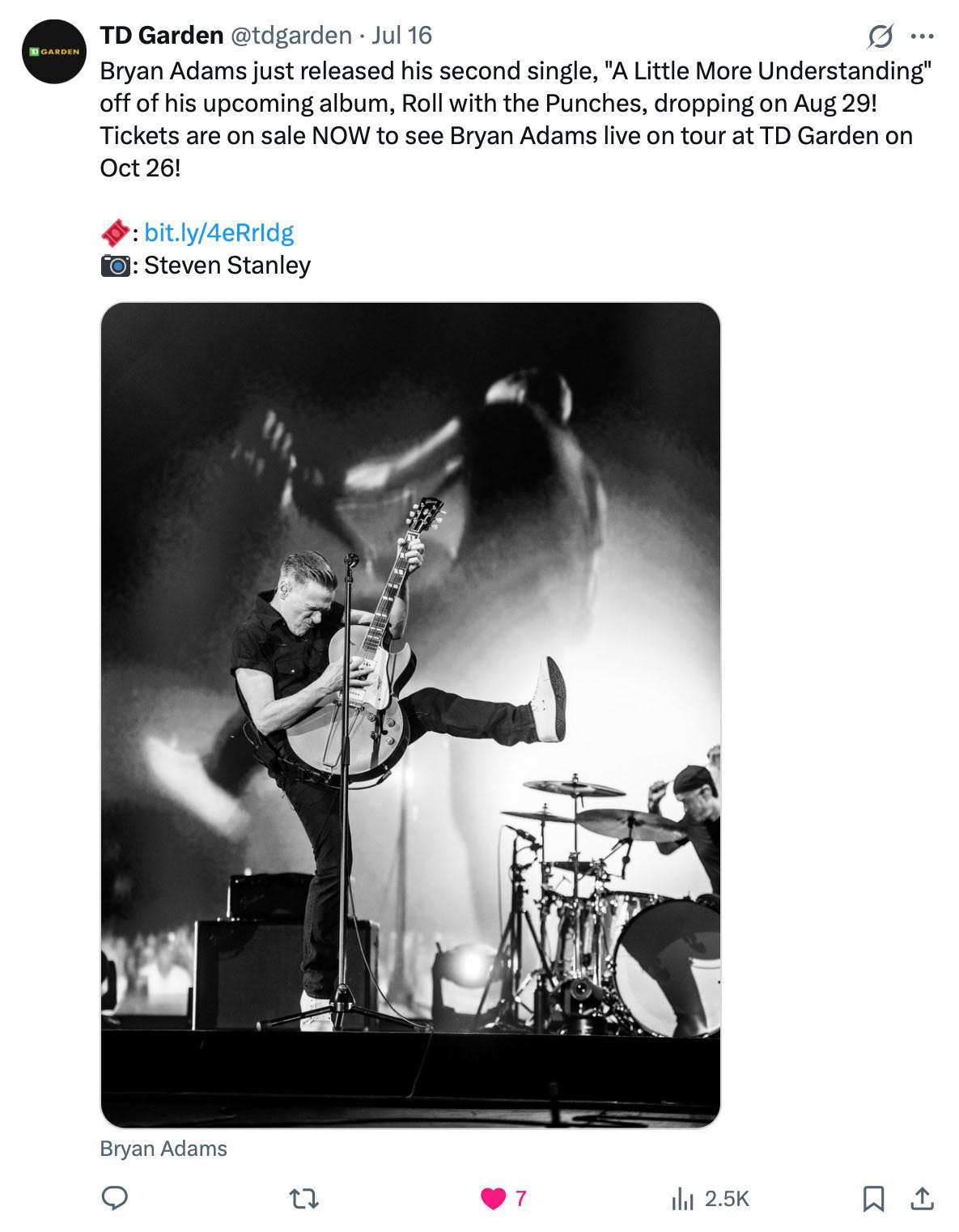Share the post with upload arrow icon

[922, 1198]
